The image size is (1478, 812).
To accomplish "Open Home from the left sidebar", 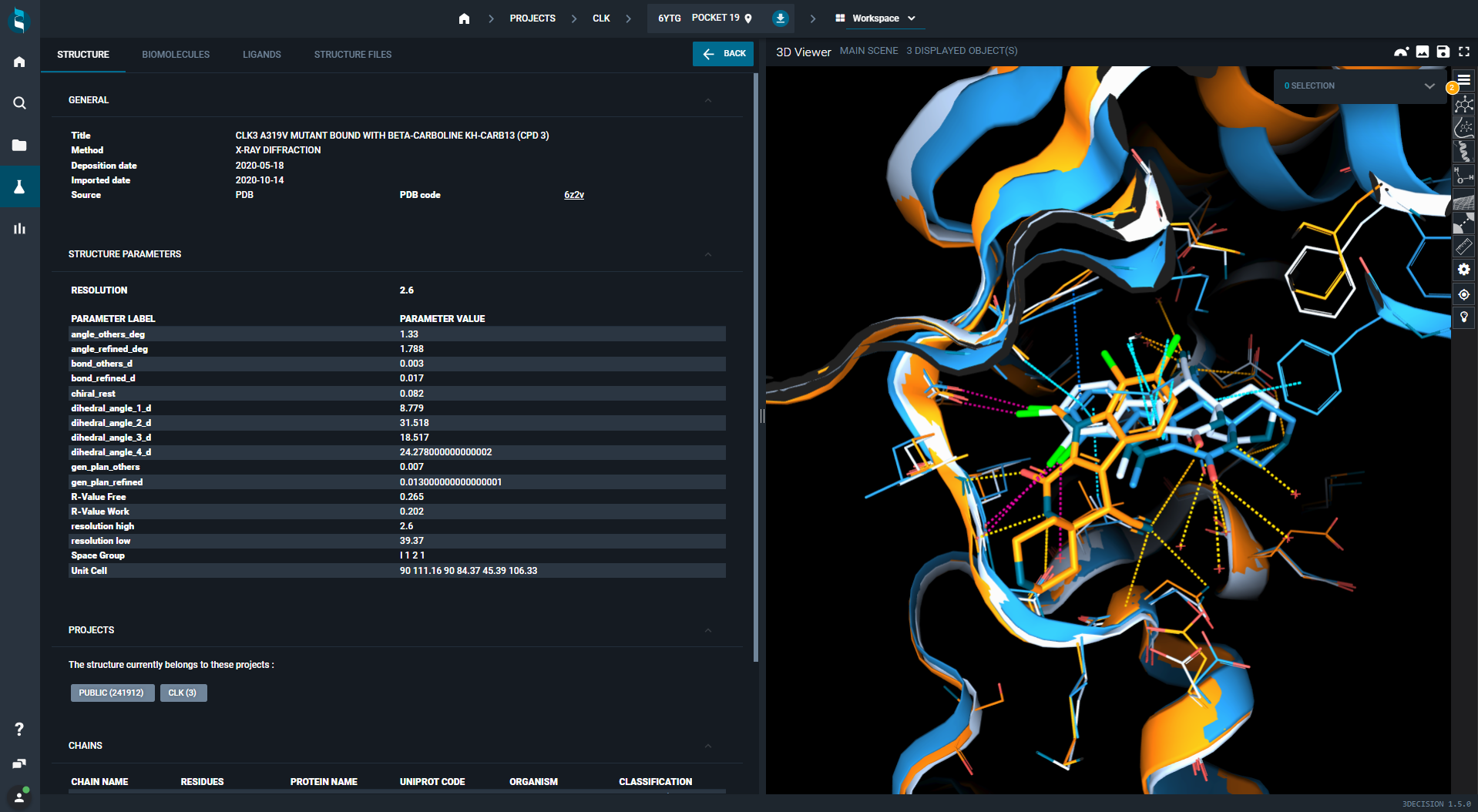I will pos(19,62).
